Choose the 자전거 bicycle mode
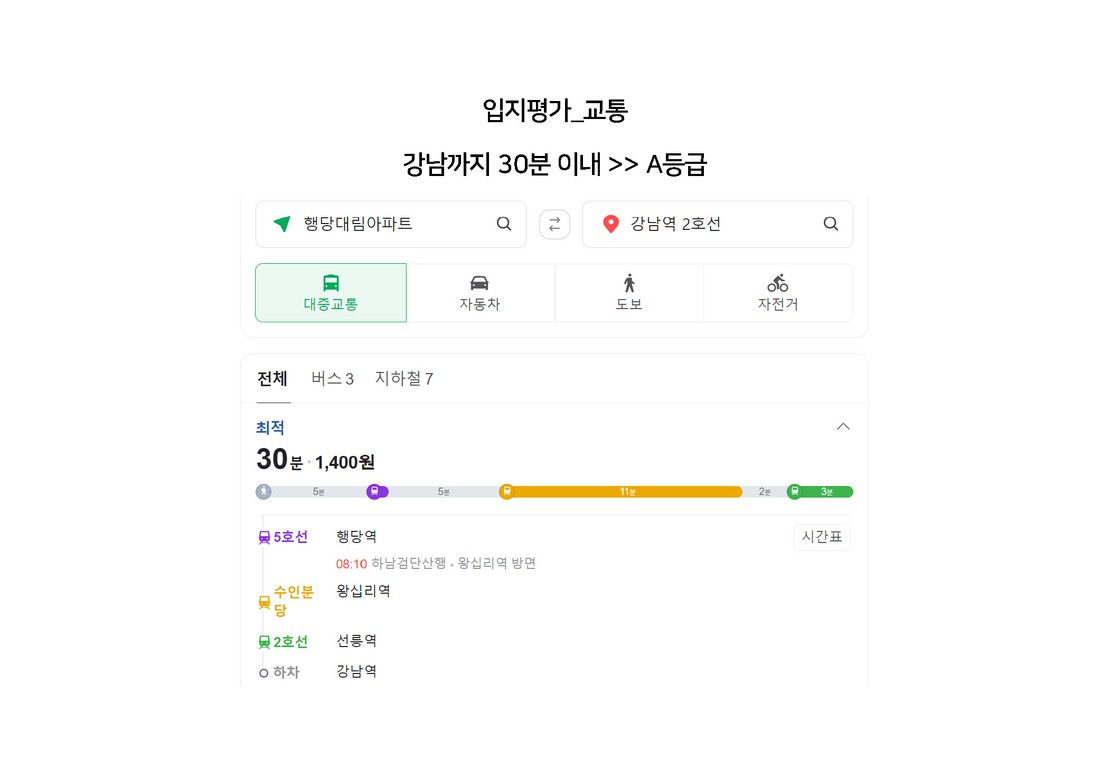The width and height of the screenshot is (1110, 765). click(x=778, y=293)
